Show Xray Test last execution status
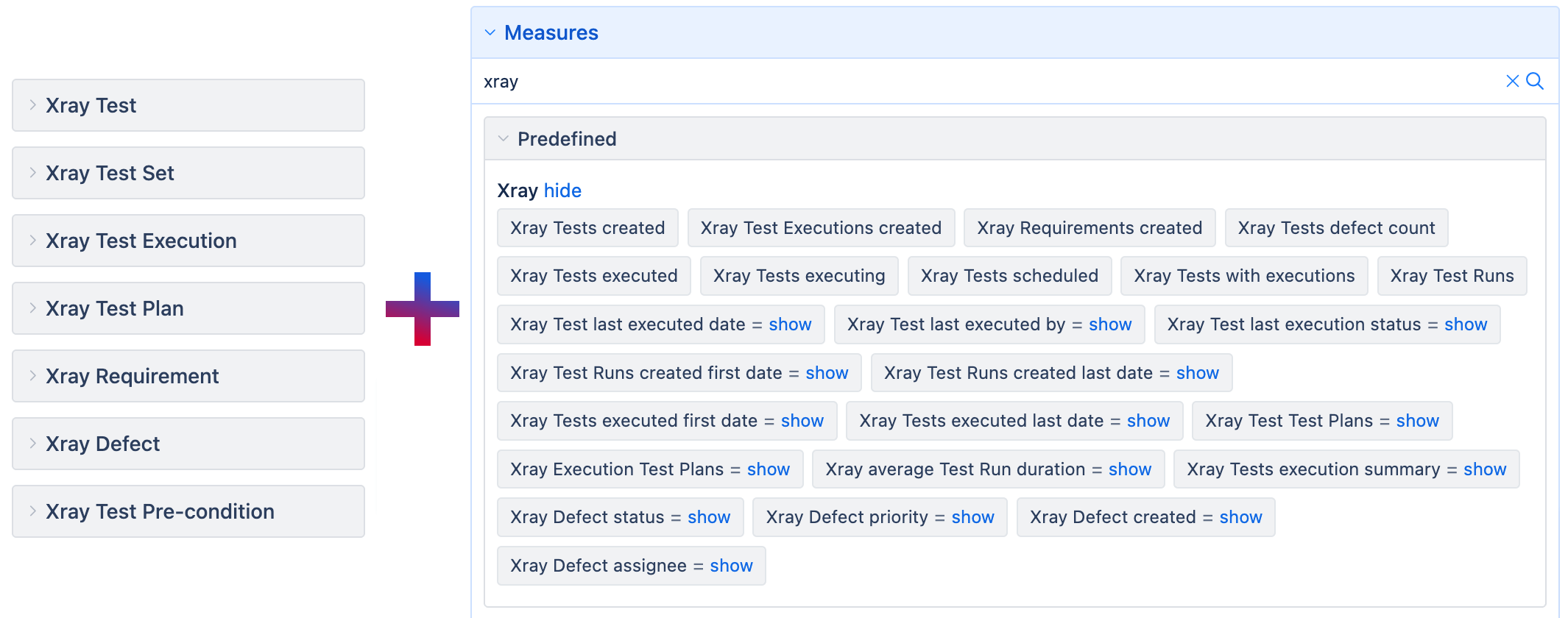Viewport: 1568px width, 618px height. click(1466, 324)
